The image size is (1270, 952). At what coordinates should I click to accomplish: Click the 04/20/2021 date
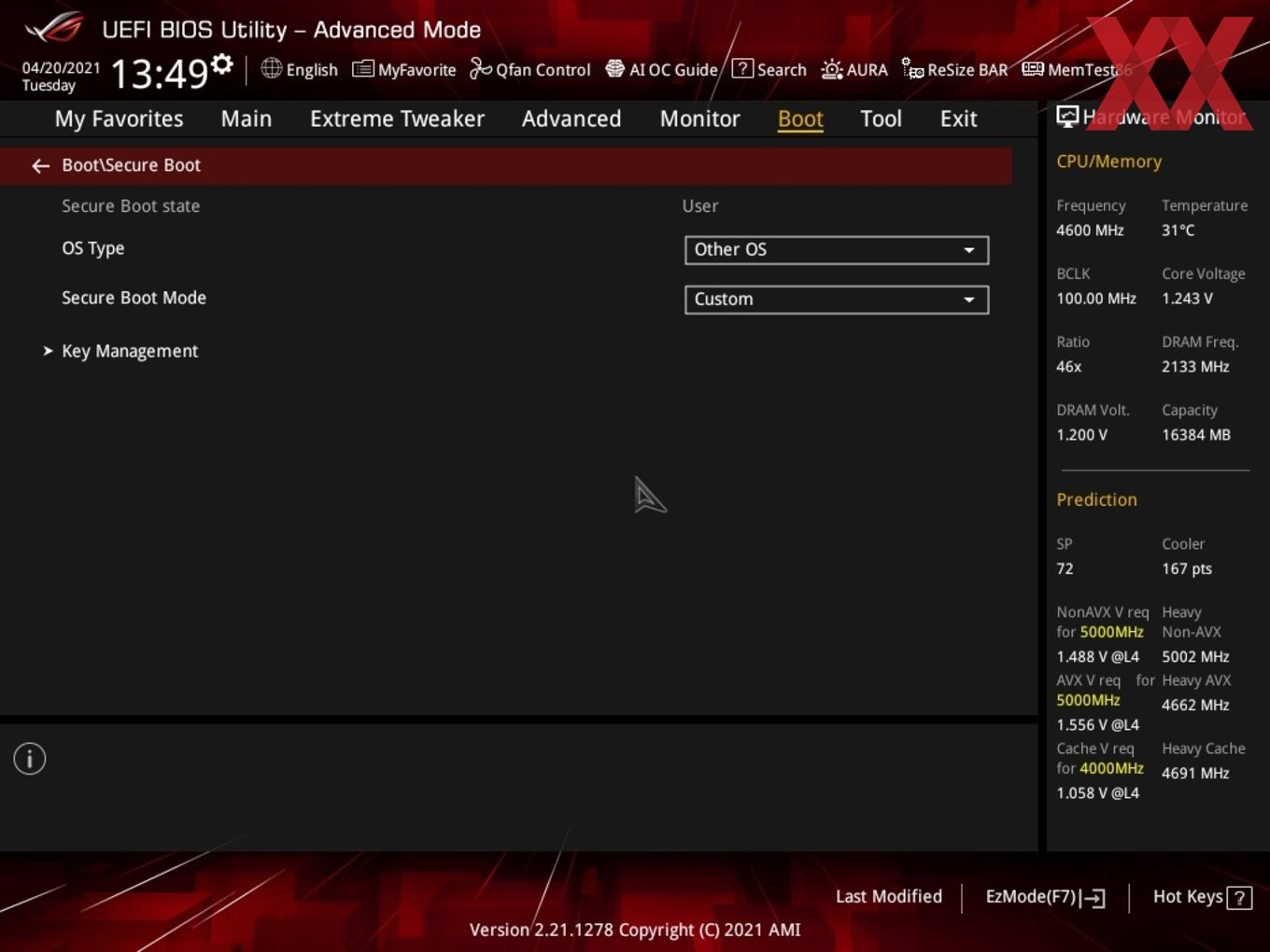pos(61,68)
